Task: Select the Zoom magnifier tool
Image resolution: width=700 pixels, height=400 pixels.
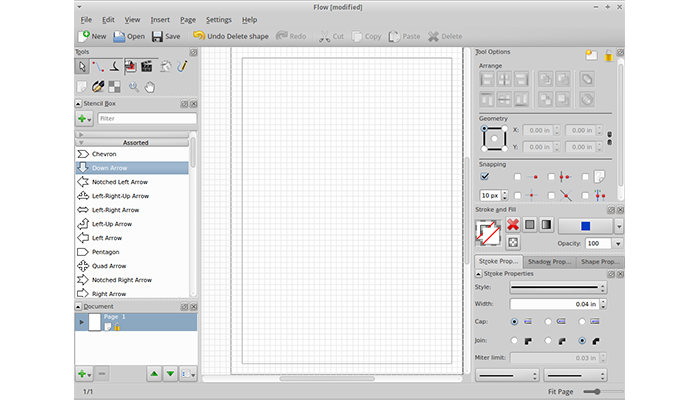Action: (133, 87)
